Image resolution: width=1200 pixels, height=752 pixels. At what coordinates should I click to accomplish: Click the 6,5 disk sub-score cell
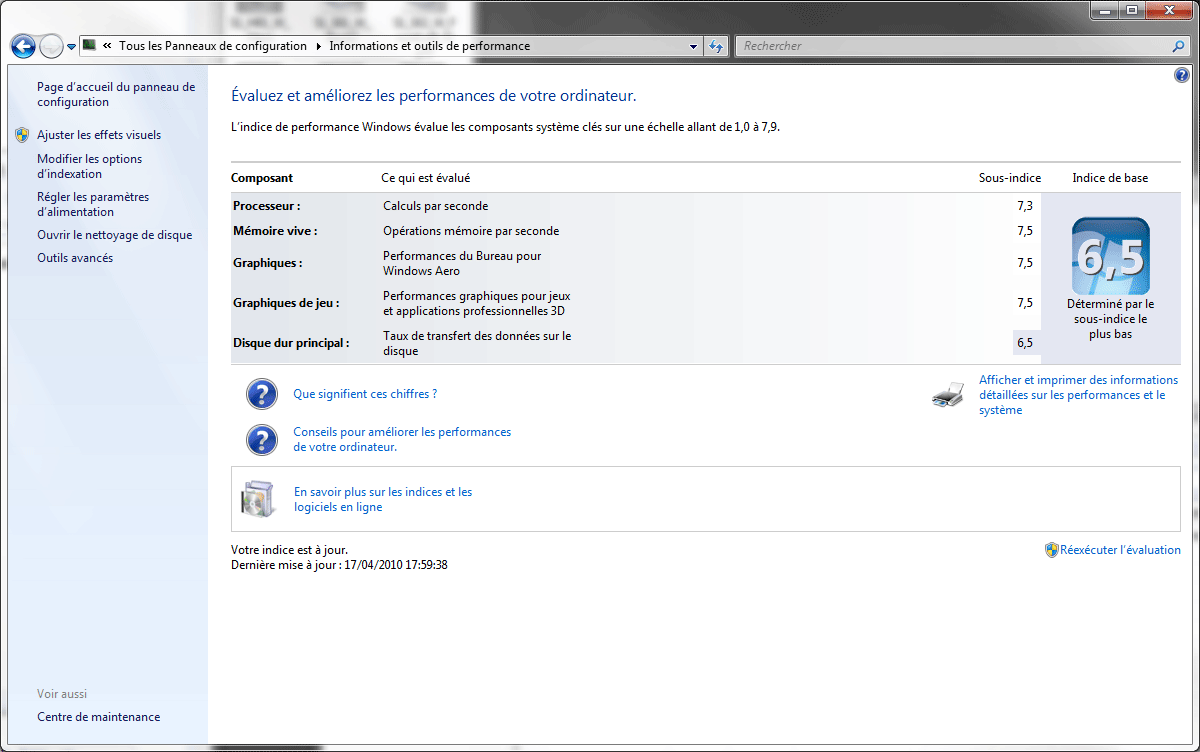pyautogui.click(x=1026, y=343)
